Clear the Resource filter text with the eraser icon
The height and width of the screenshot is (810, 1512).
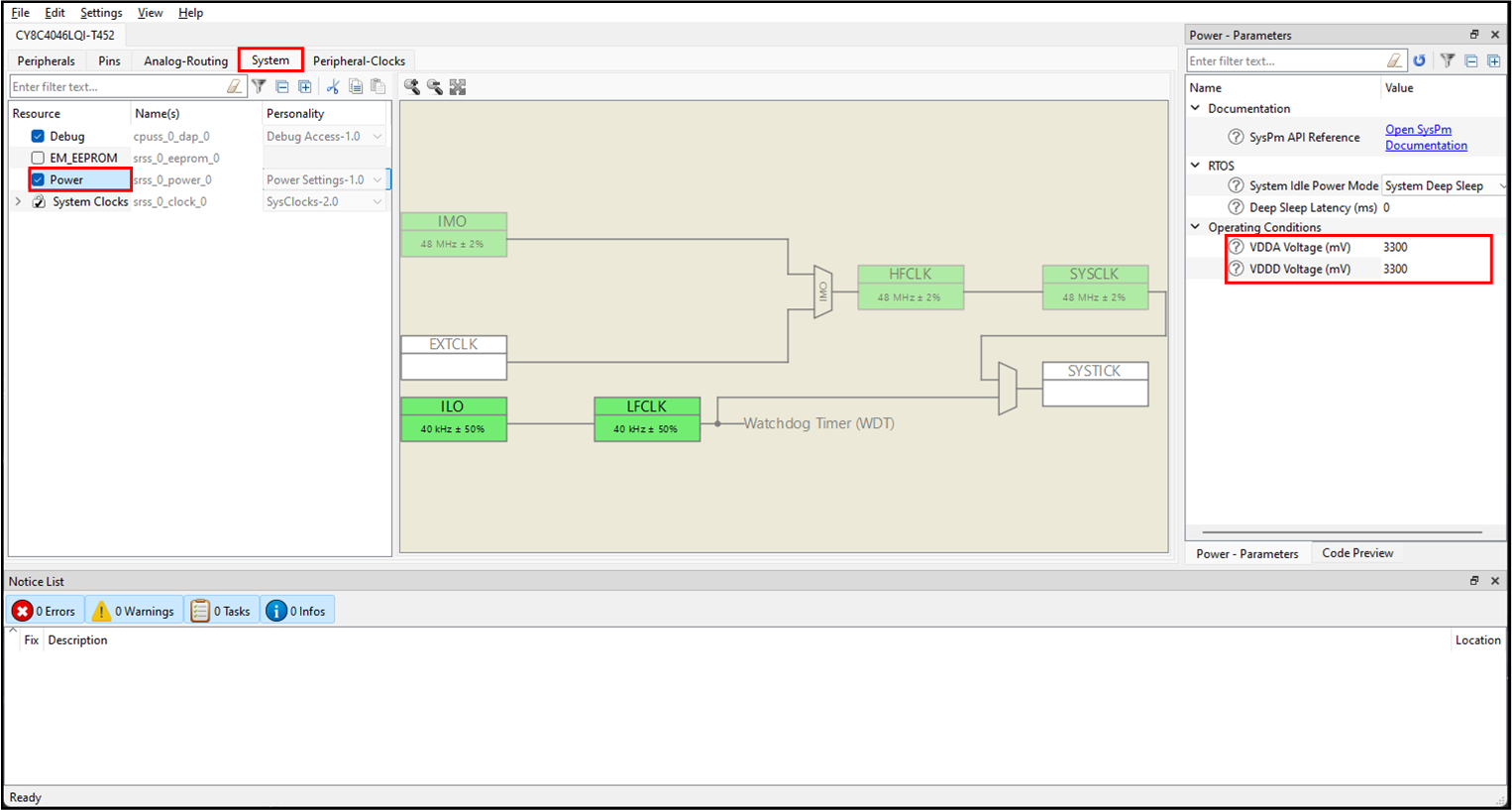click(234, 86)
